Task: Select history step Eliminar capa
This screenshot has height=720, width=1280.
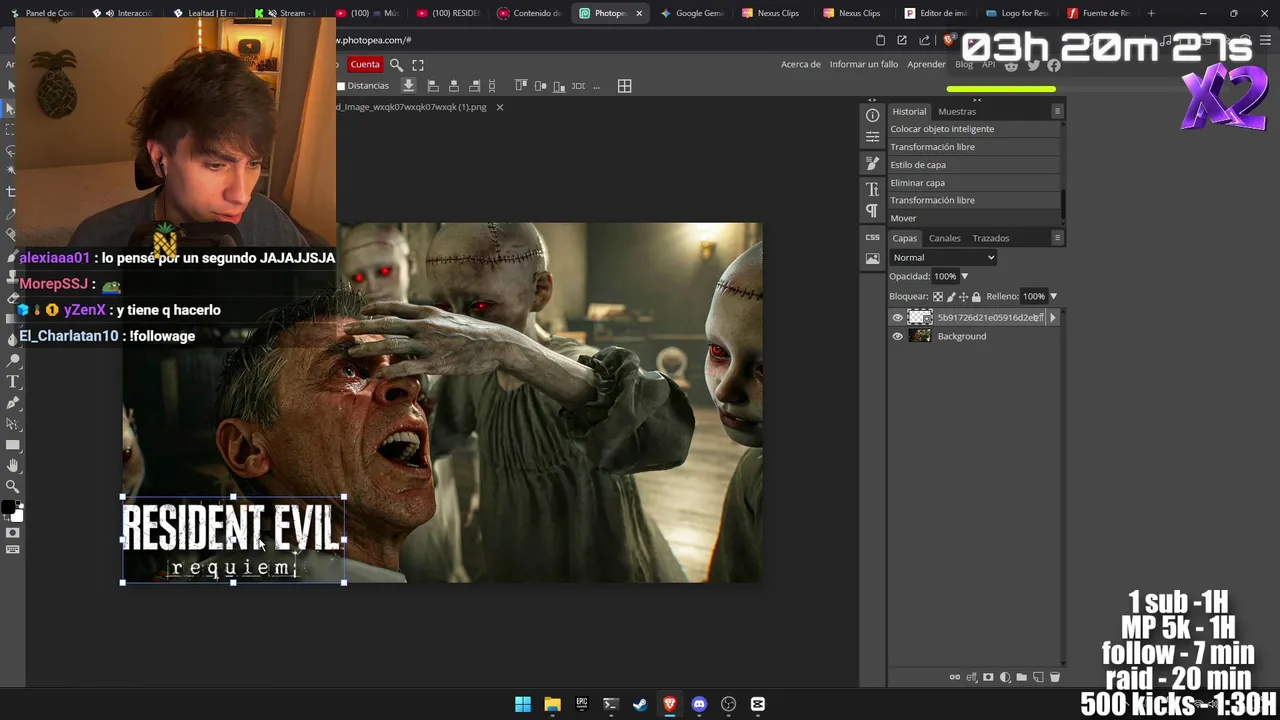Action: point(974,183)
